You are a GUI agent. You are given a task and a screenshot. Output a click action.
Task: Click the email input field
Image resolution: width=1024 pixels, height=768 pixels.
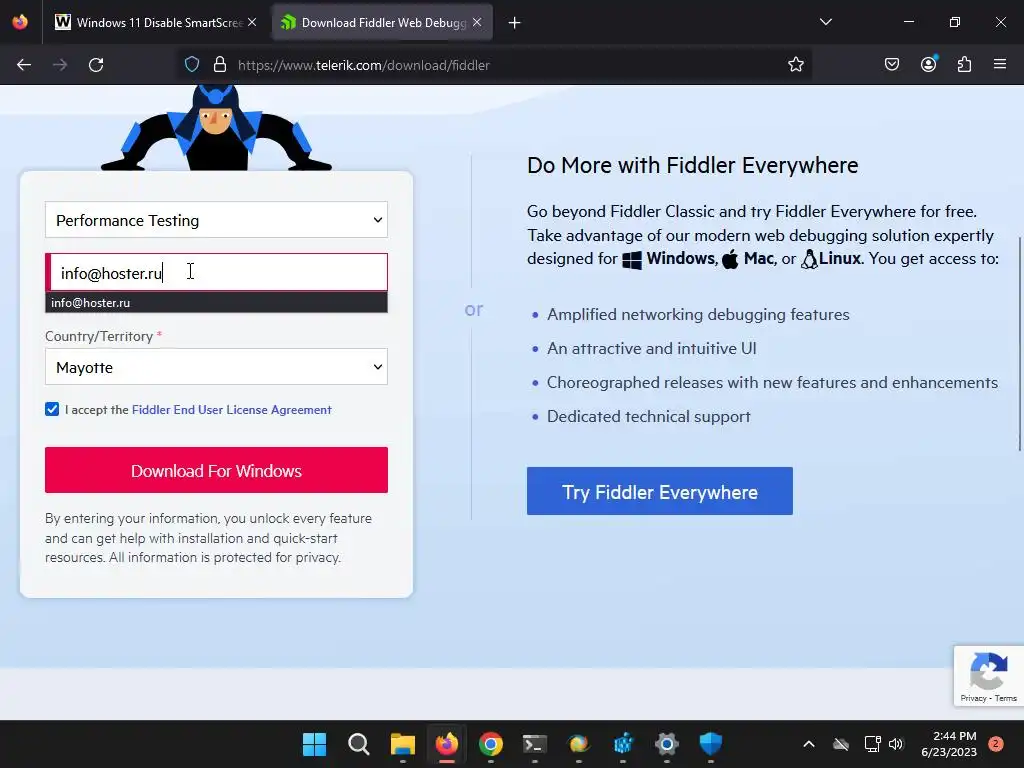pos(216,272)
